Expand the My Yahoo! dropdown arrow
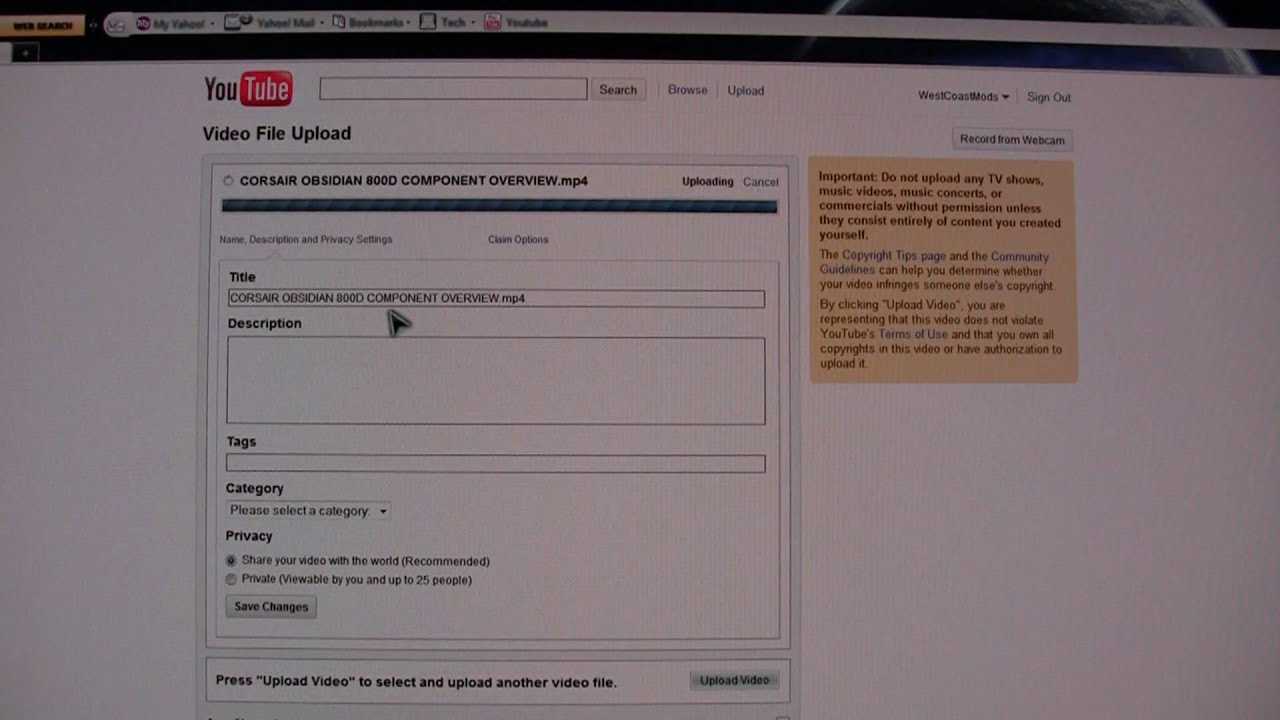Screen dimensions: 1280x720 pos(212,24)
